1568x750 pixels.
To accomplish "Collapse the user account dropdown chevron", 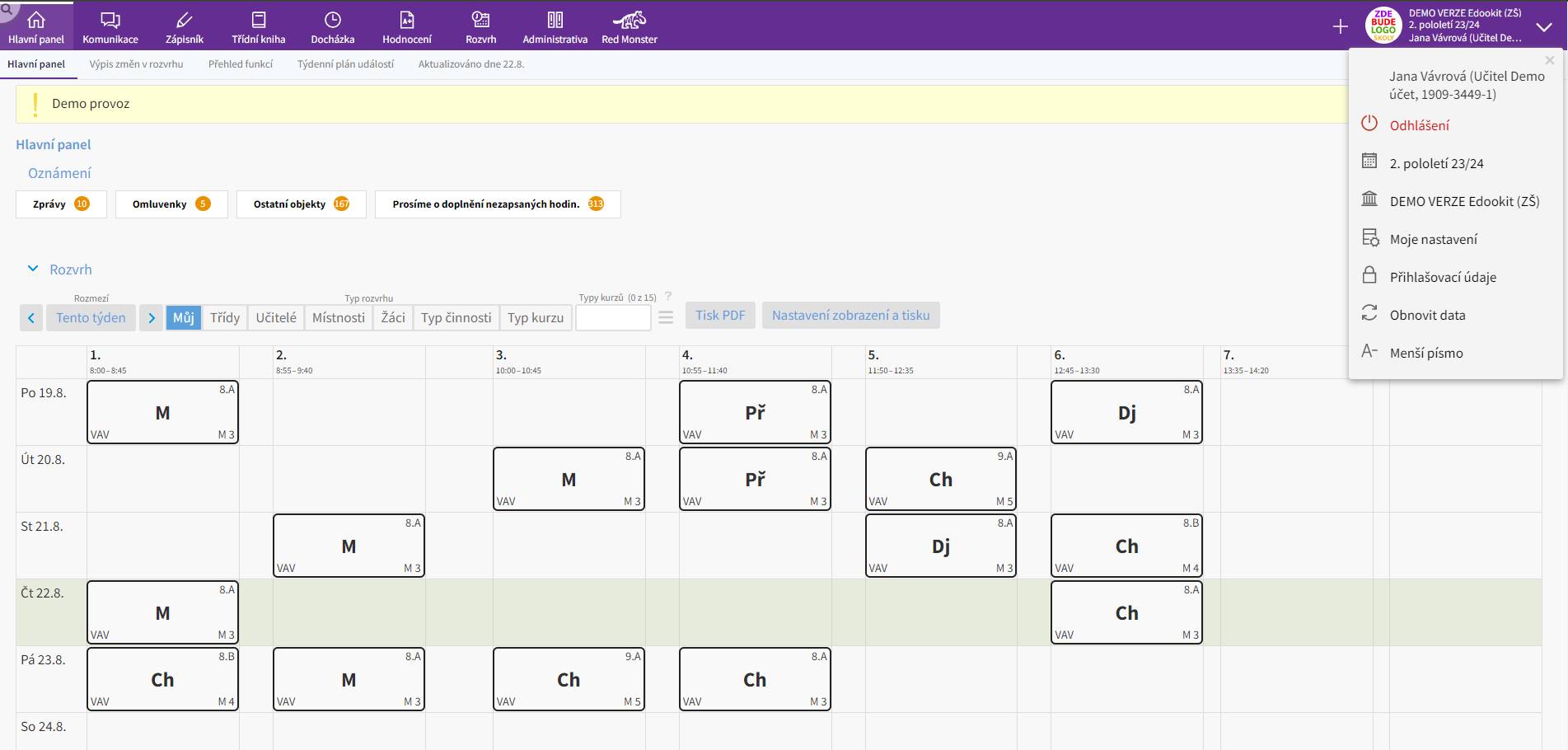I will 1544,27.
